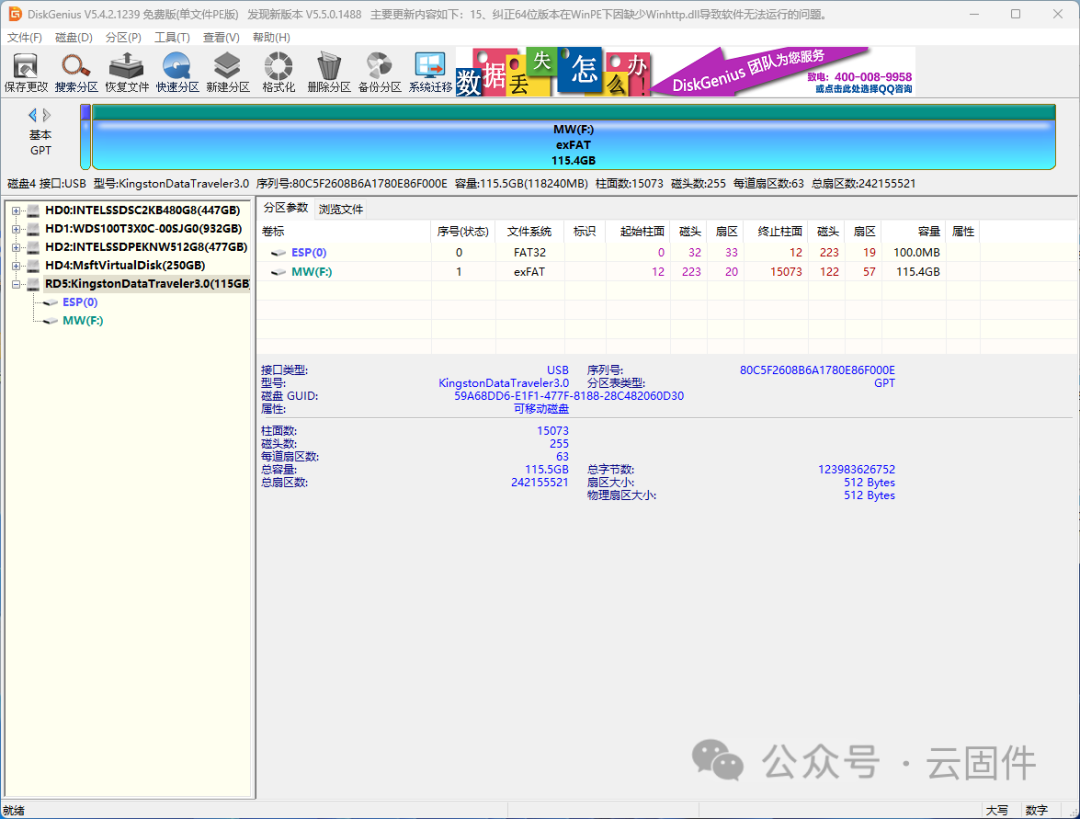Screen dimensions: 1080x819
Task: Select the MW(F:) exFAT partition bar in disk map
Action: click(x=574, y=137)
